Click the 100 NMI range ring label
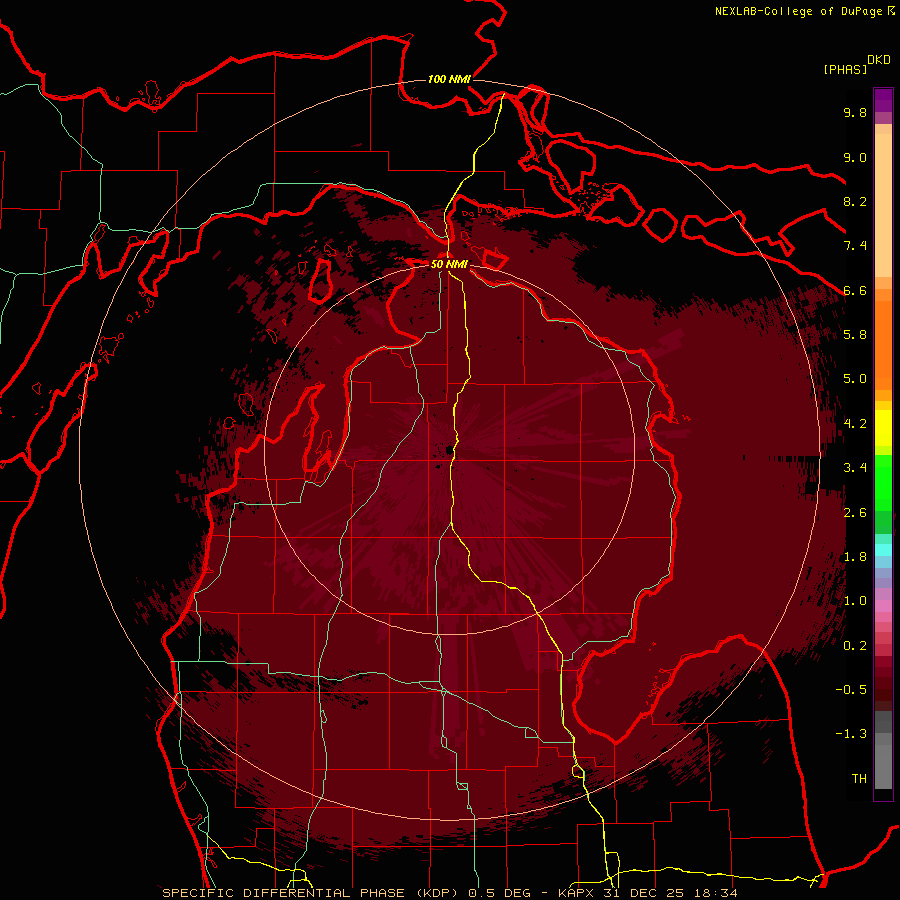This screenshot has height=900, width=900. (x=449, y=79)
